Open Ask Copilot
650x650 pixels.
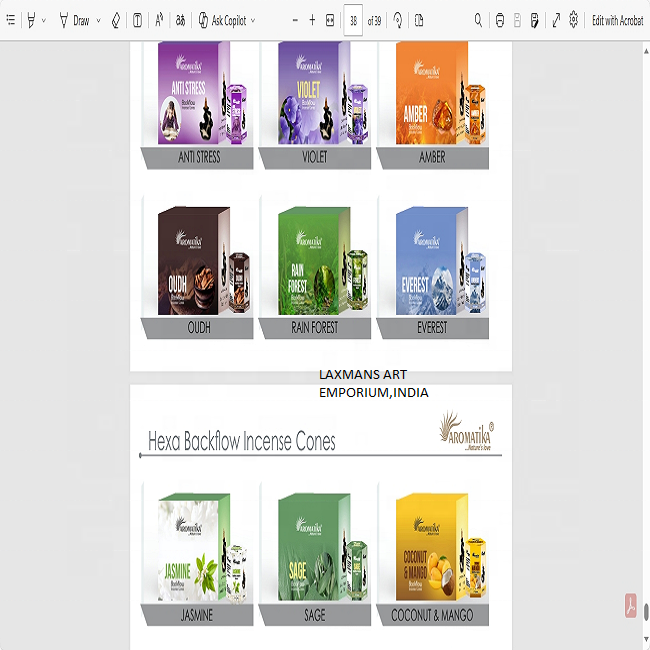pos(222,20)
